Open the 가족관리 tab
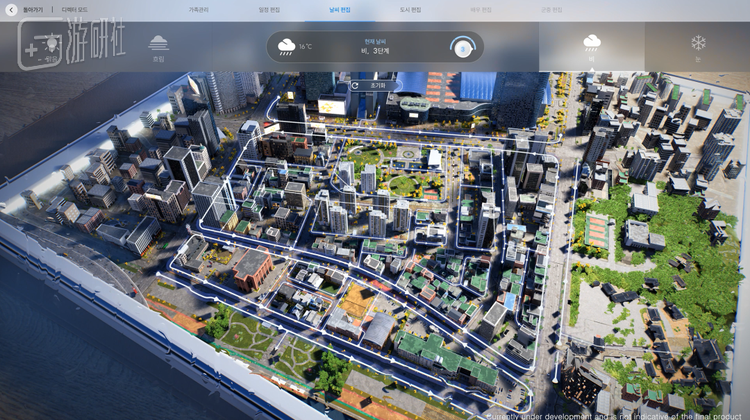Image resolution: width=750 pixels, height=420 pixels. point(199,9)
